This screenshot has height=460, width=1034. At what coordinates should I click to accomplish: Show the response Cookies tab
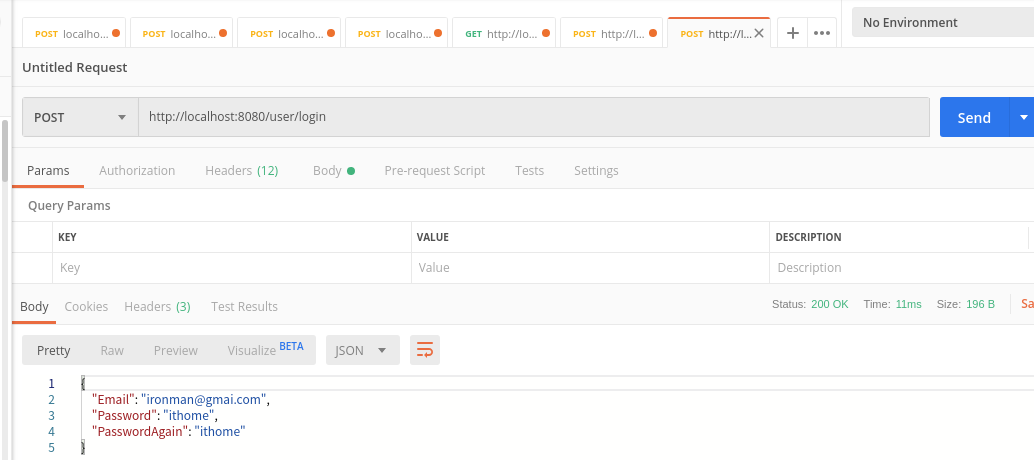coord(86,306)
